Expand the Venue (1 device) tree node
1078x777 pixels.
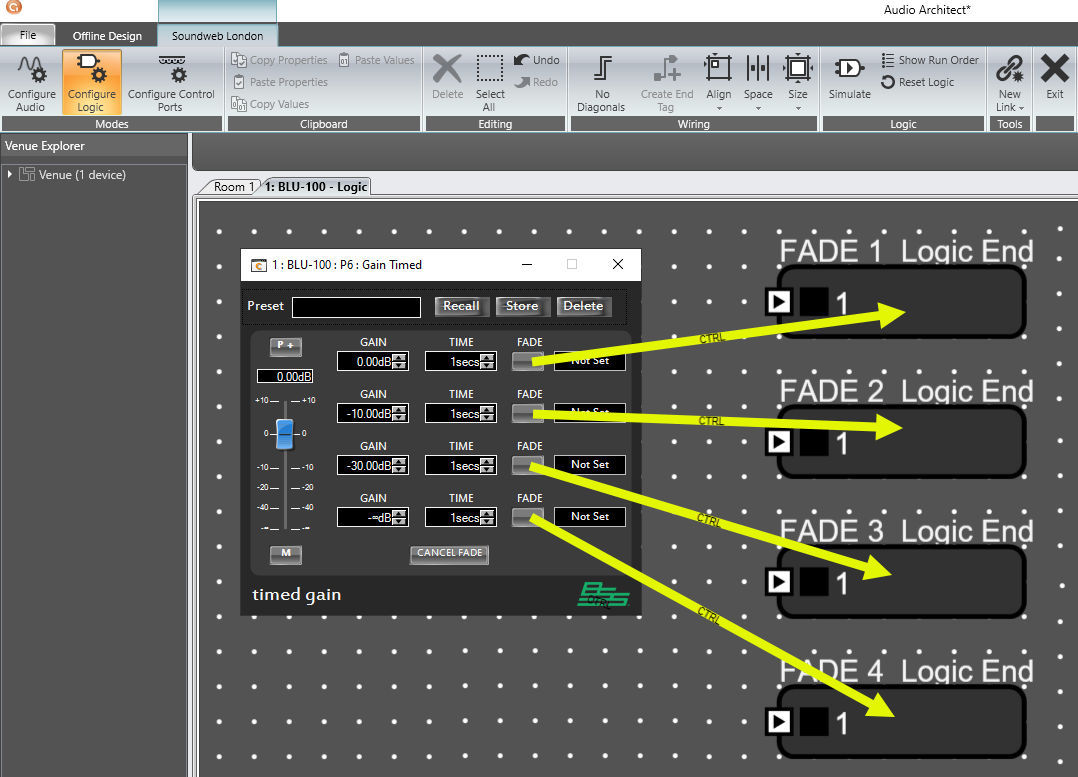click(x=10, y=175)
